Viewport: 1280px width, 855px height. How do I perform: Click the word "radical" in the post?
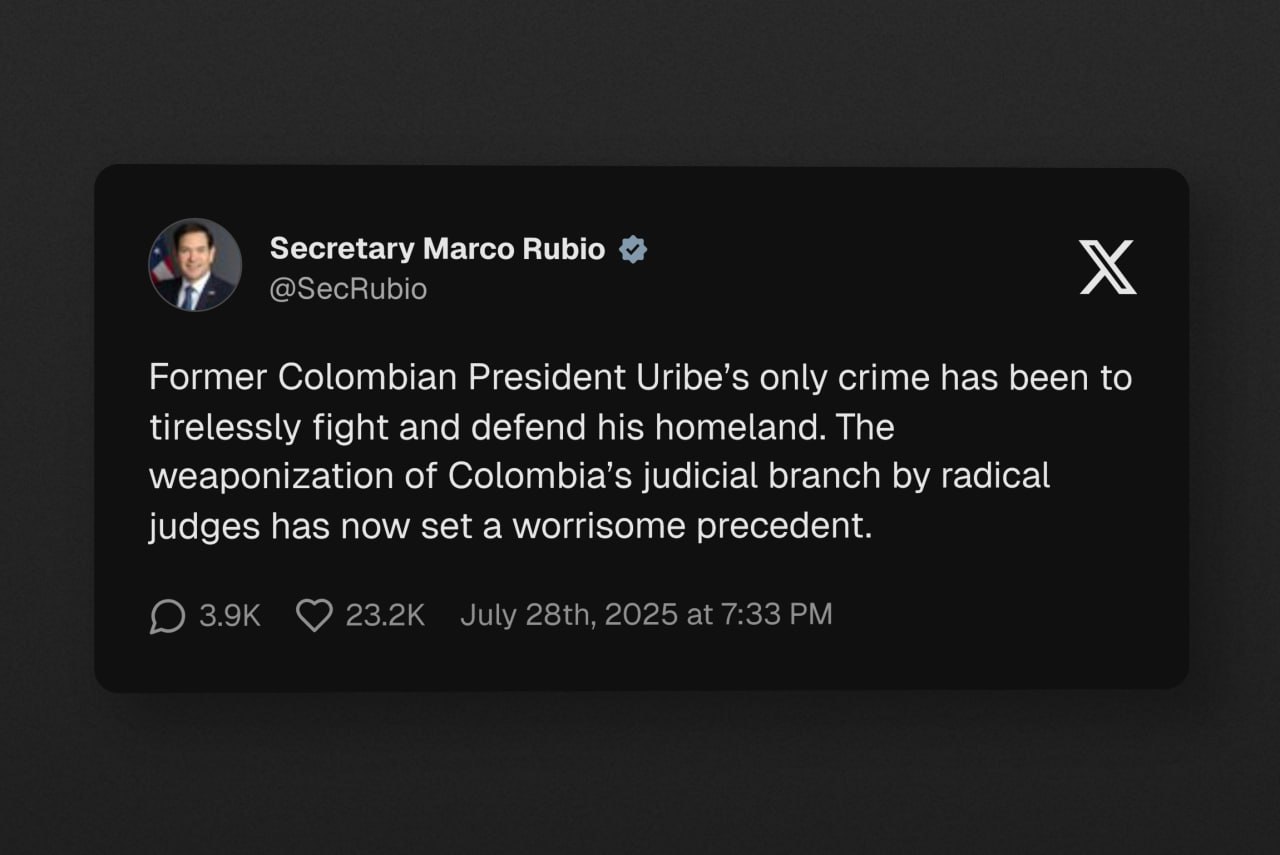coord(995,476)
